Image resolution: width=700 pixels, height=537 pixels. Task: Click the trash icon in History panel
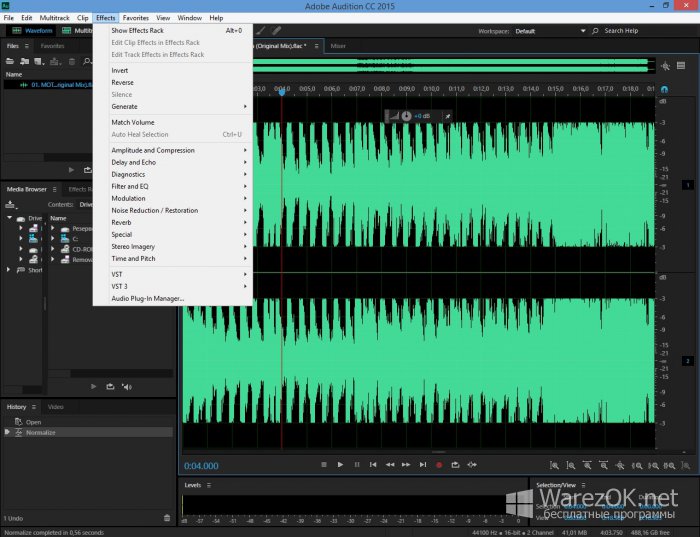(x=167, y=518)
